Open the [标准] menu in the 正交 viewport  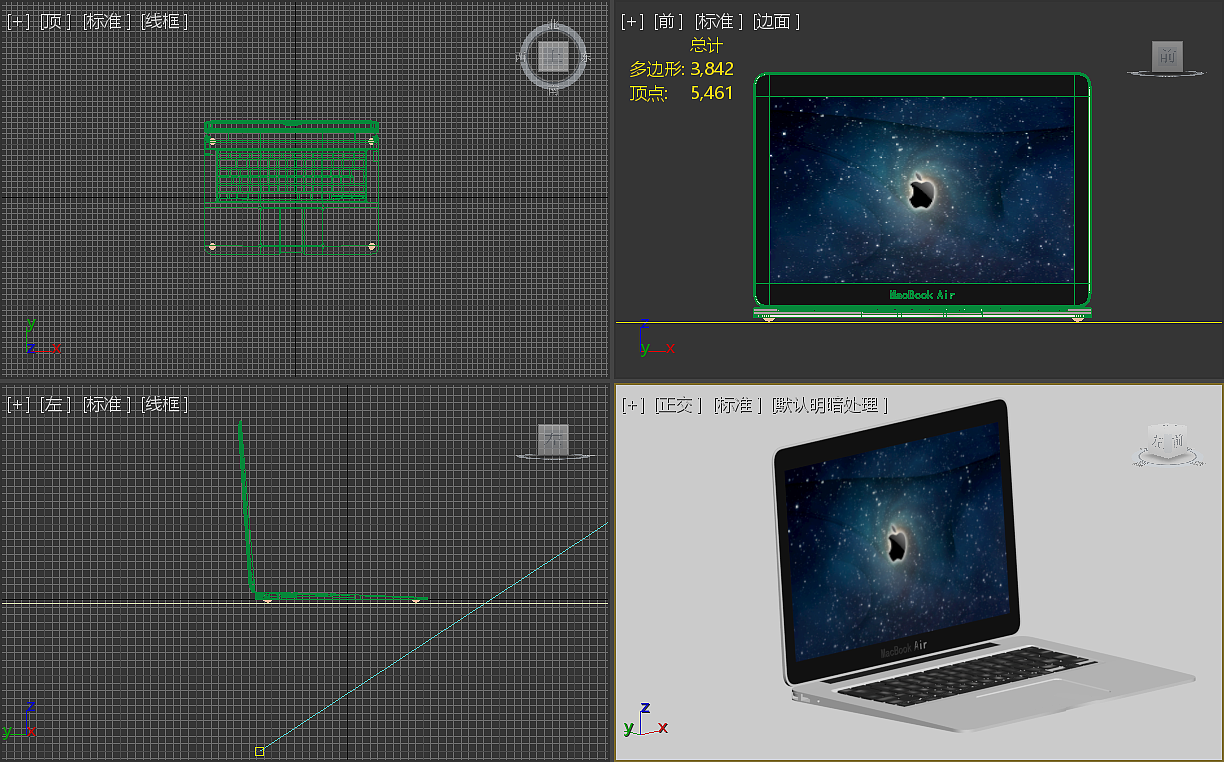click(738, 405)
